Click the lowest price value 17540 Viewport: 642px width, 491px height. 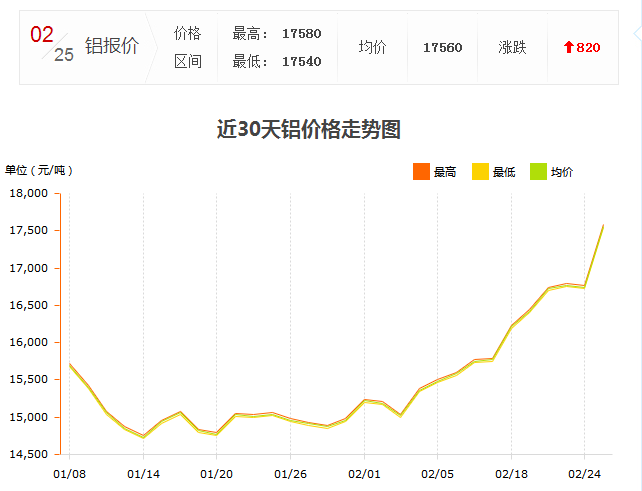pyautogui.click(x=301, y=62)
